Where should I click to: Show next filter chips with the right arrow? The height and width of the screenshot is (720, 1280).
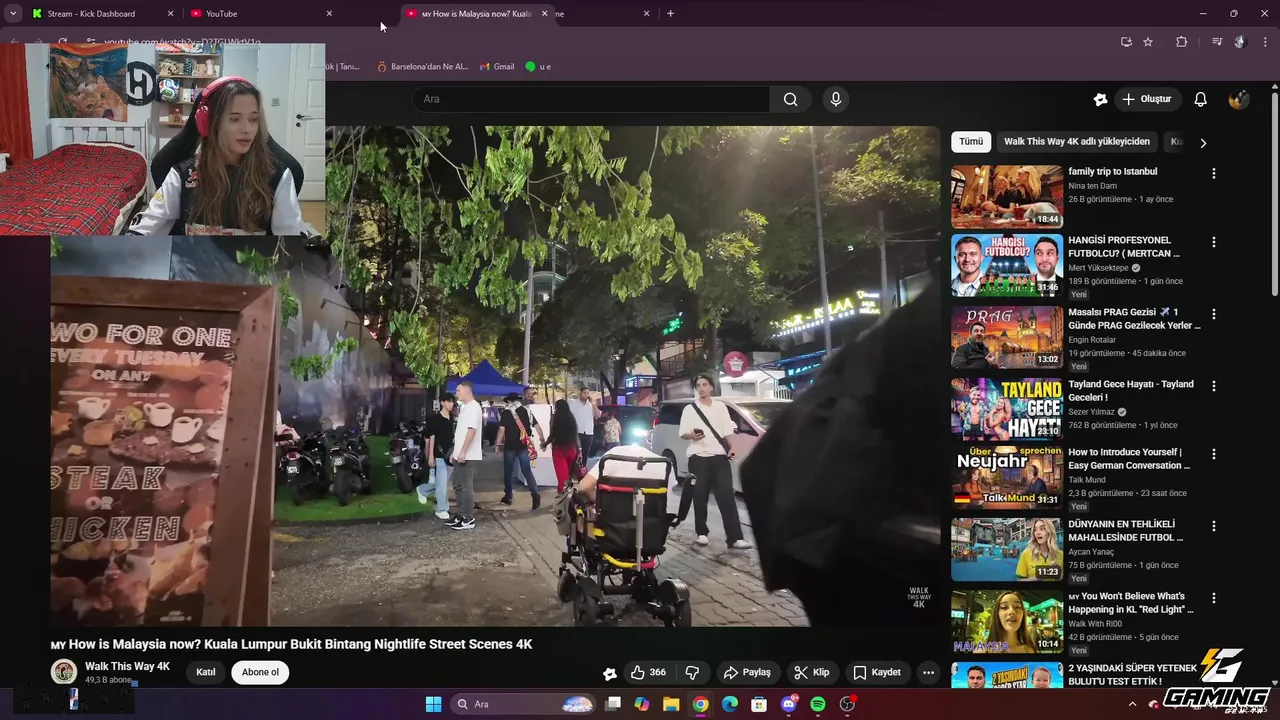pyautogui.click(x=1203, y=142)
